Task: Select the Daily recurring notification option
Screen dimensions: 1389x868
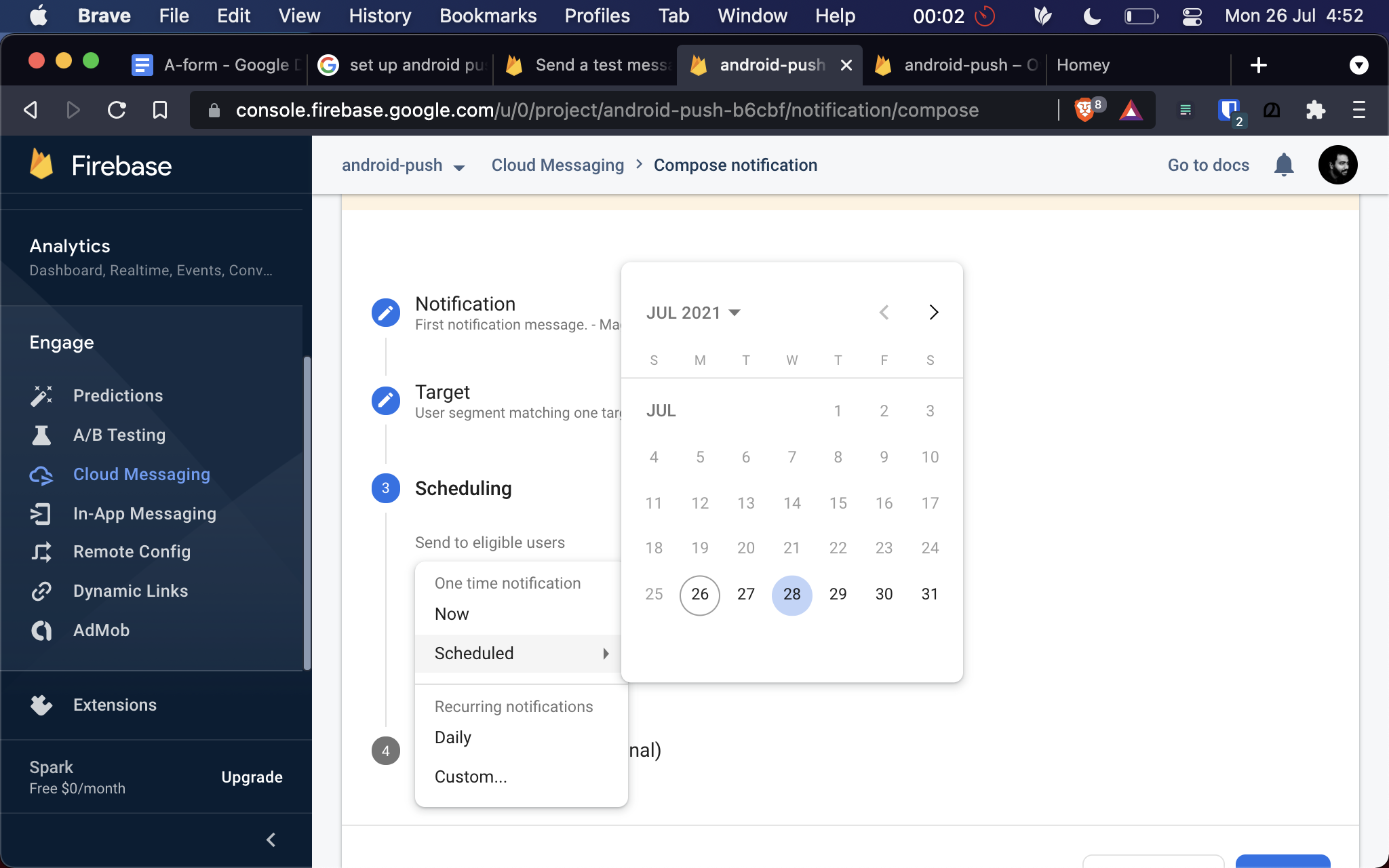Action: [454, 737]
